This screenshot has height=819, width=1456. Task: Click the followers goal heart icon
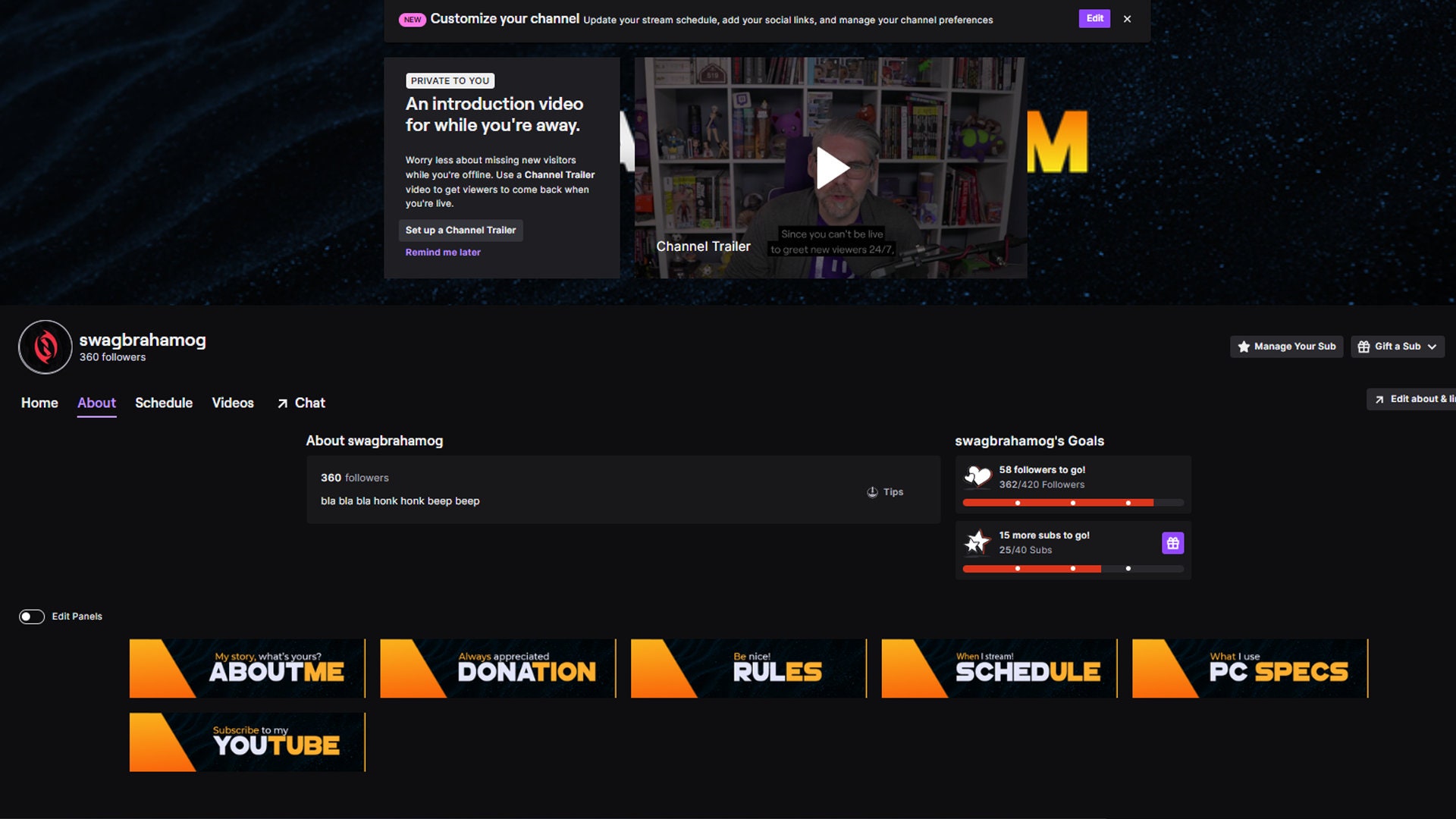click(x=977, y=477)
